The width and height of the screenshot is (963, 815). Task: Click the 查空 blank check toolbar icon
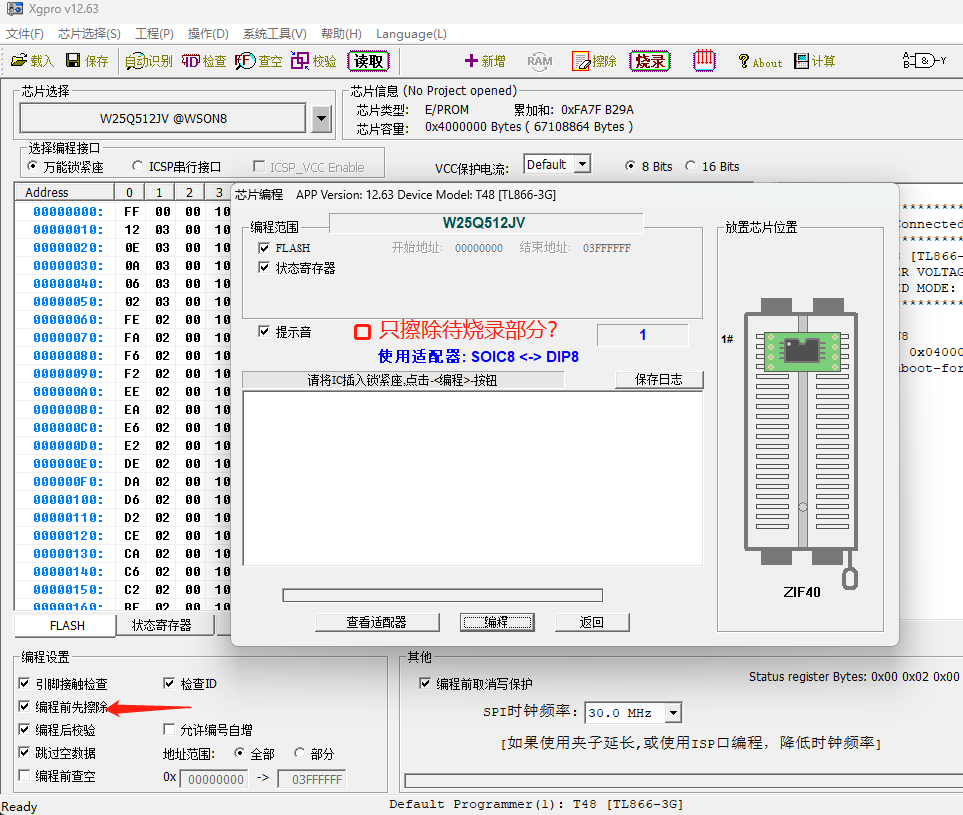click(259, 61)
